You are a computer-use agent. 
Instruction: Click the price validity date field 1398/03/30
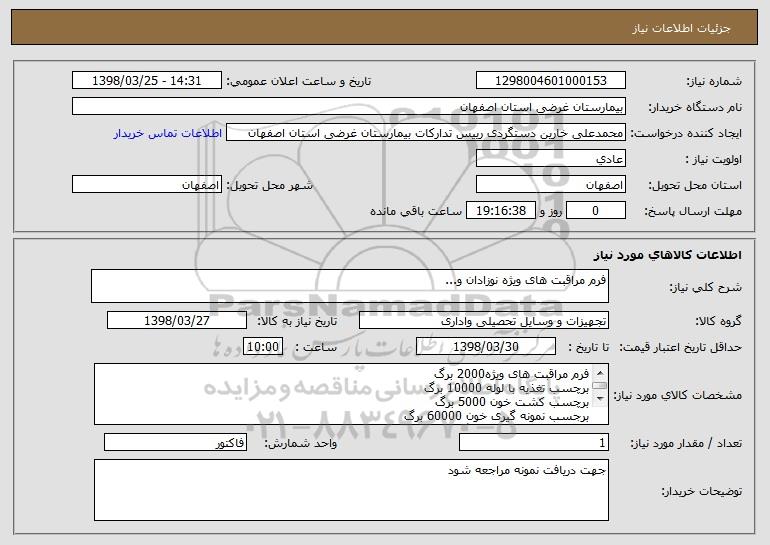[x=486, y=347]
